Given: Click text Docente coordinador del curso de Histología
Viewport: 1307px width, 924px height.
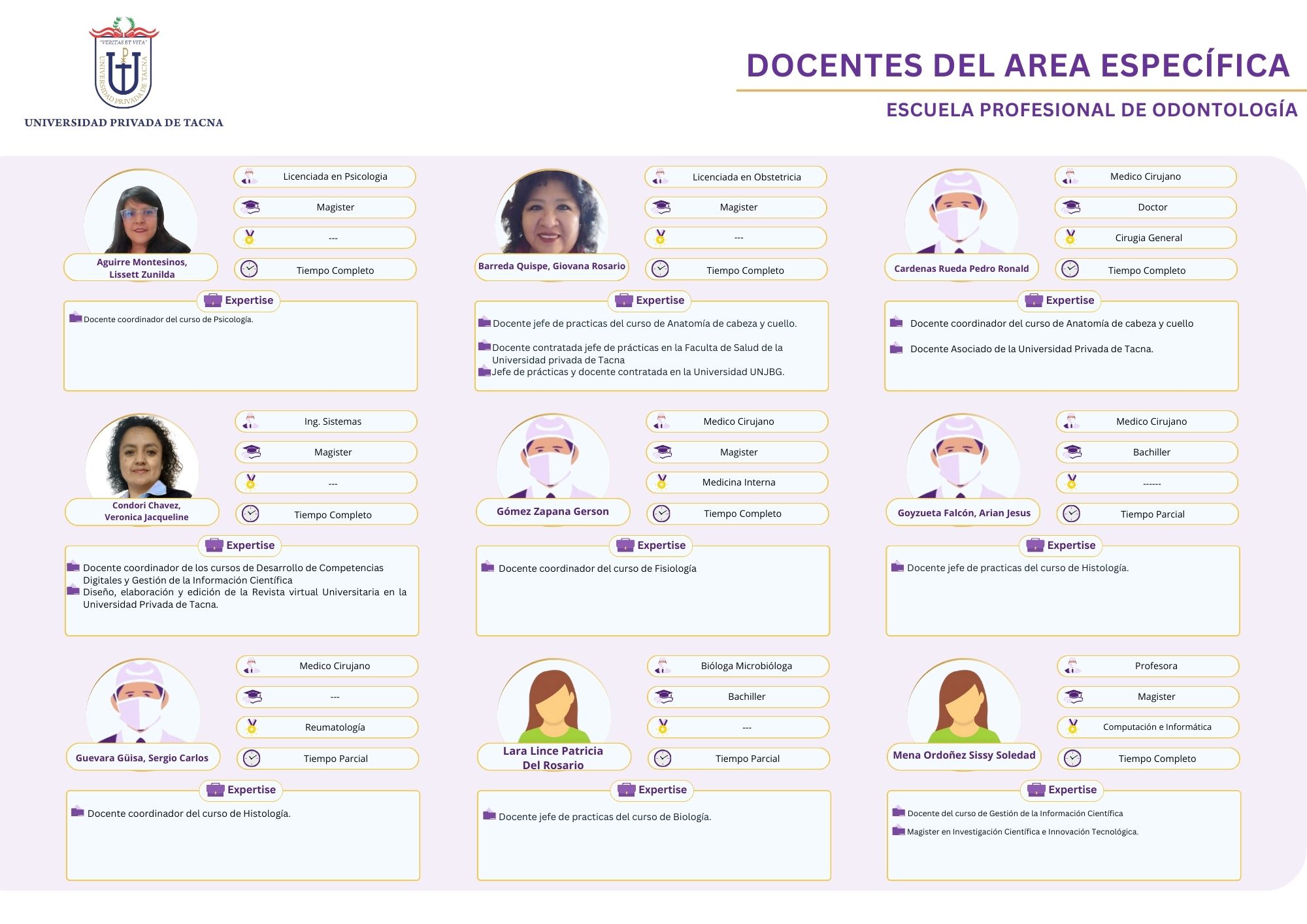Looking at the screenshot, I should (x=189, y=814).
